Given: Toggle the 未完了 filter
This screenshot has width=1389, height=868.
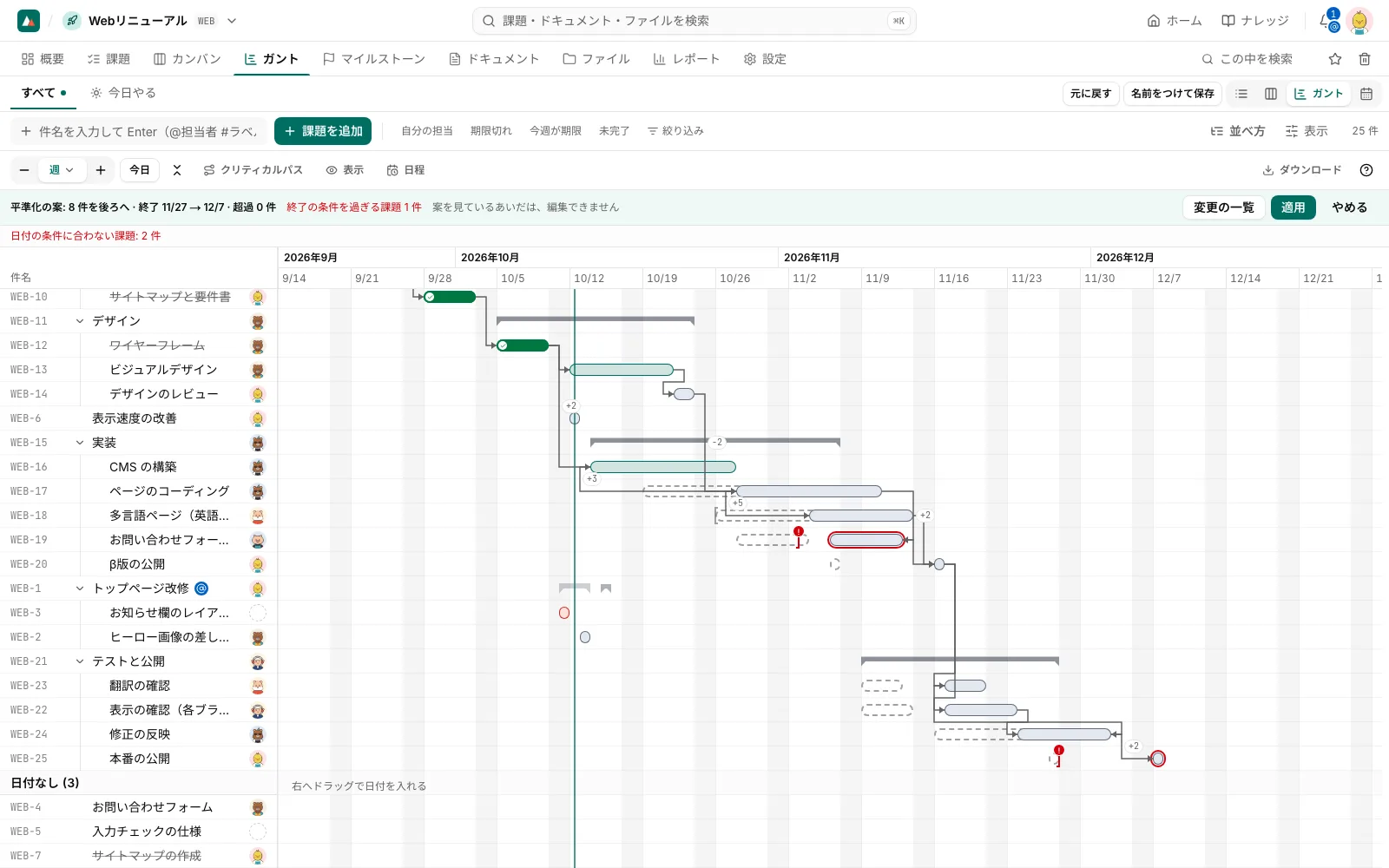Looking at the screenshot, I should pyautogui.click(x=614, y=131).
